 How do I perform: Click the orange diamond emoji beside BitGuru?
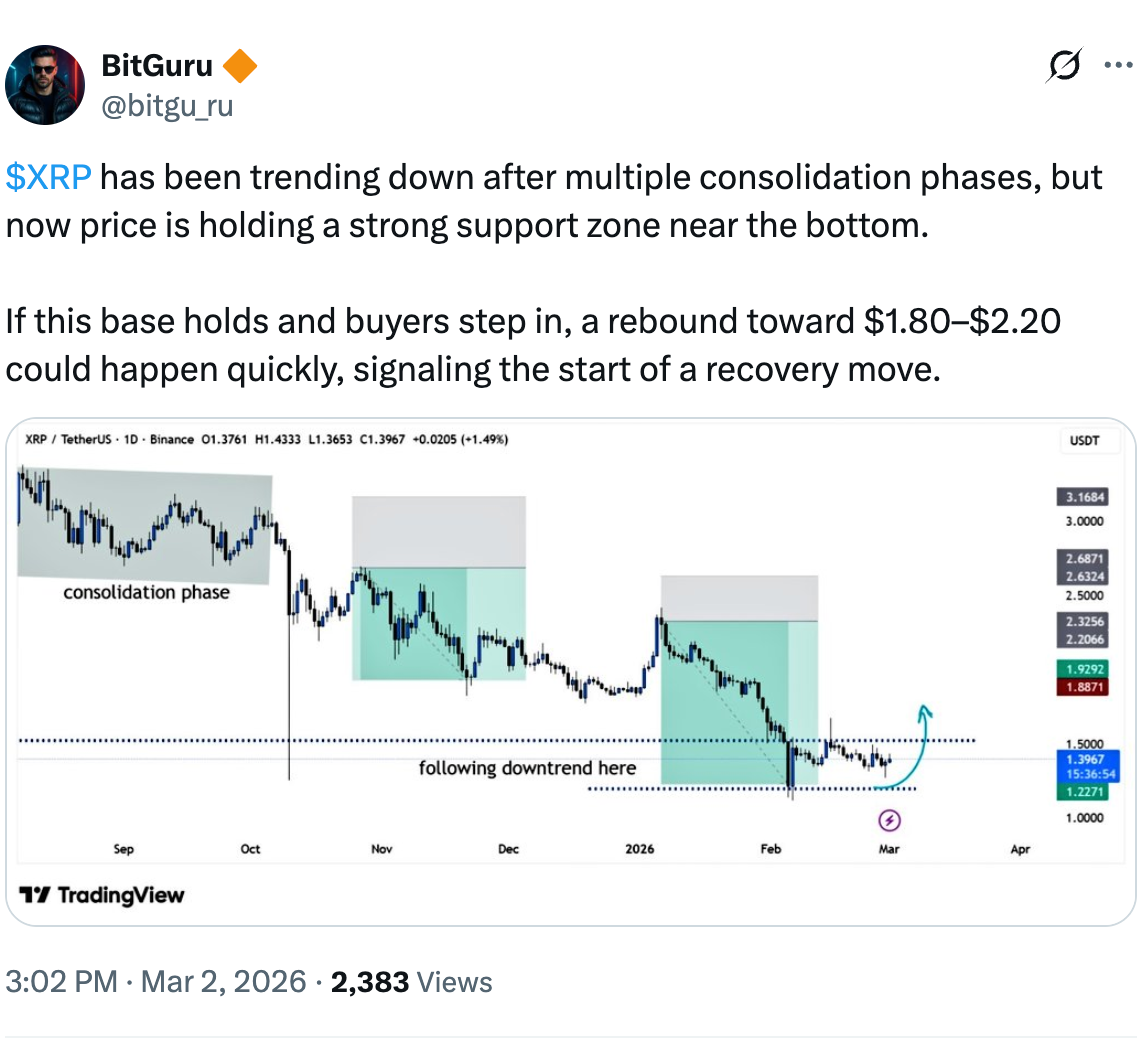coord(240,64)
